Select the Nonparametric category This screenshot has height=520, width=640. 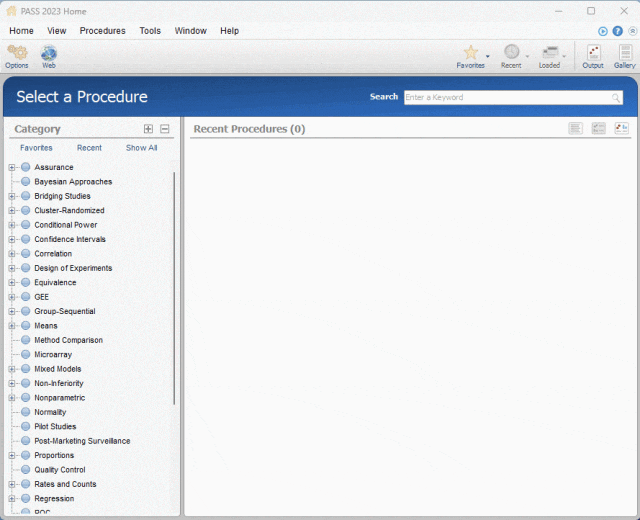[x=60, y=398]
